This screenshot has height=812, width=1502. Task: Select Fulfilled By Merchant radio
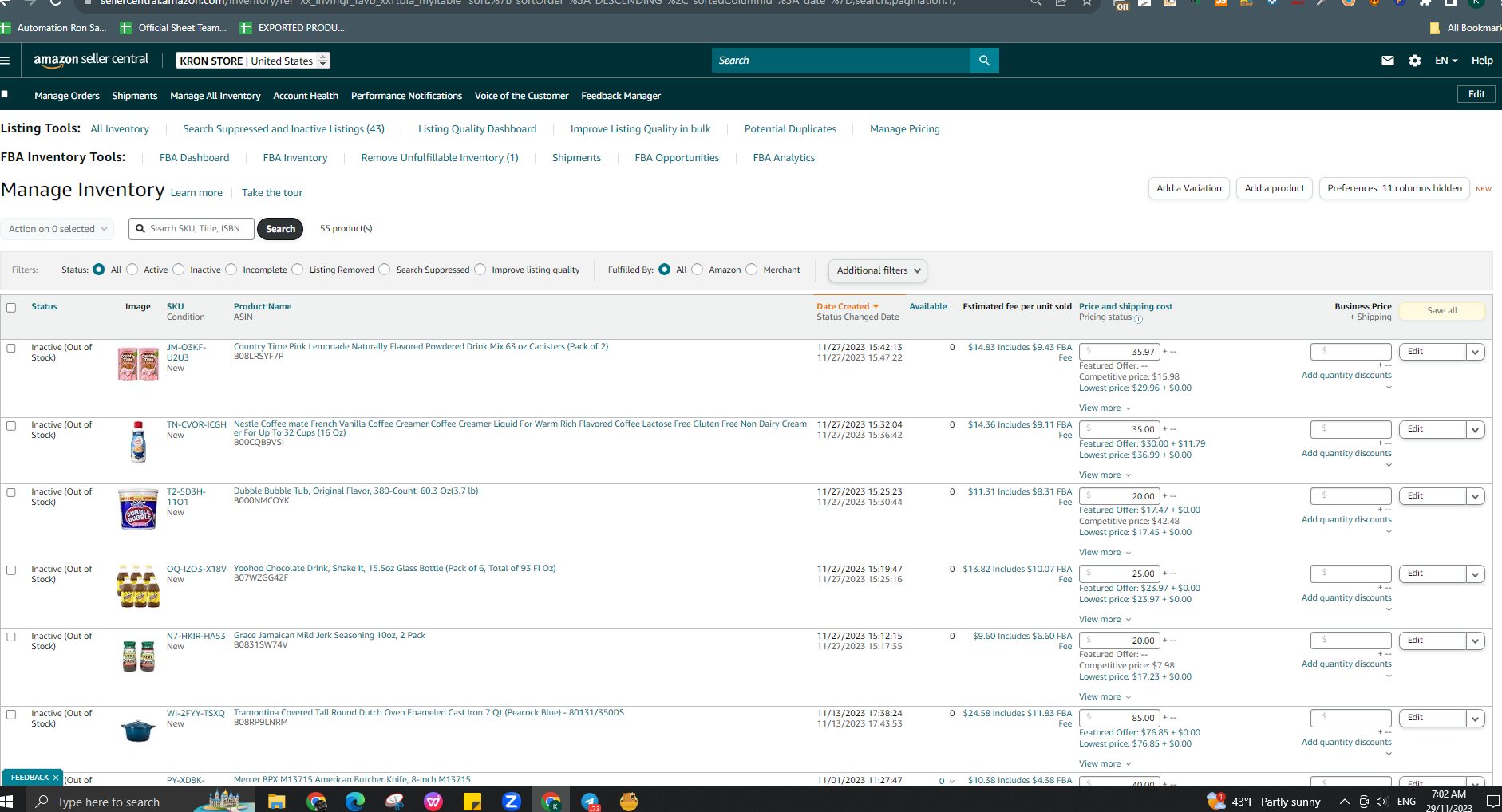coord(752,270)
